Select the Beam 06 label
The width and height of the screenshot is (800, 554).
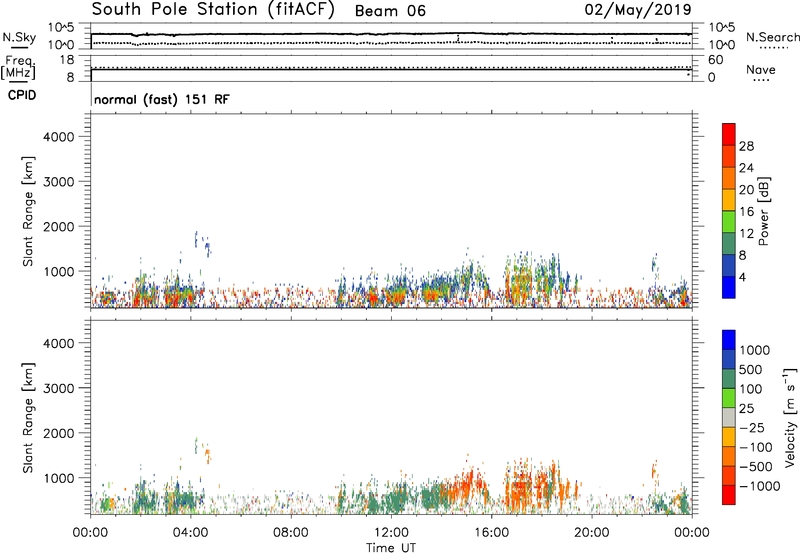(x=390, y=11)
